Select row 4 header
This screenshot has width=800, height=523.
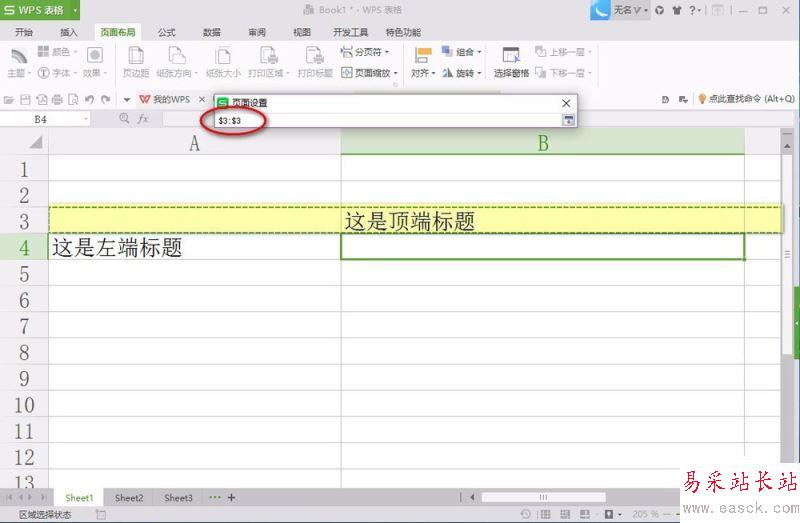coord(24,247)
